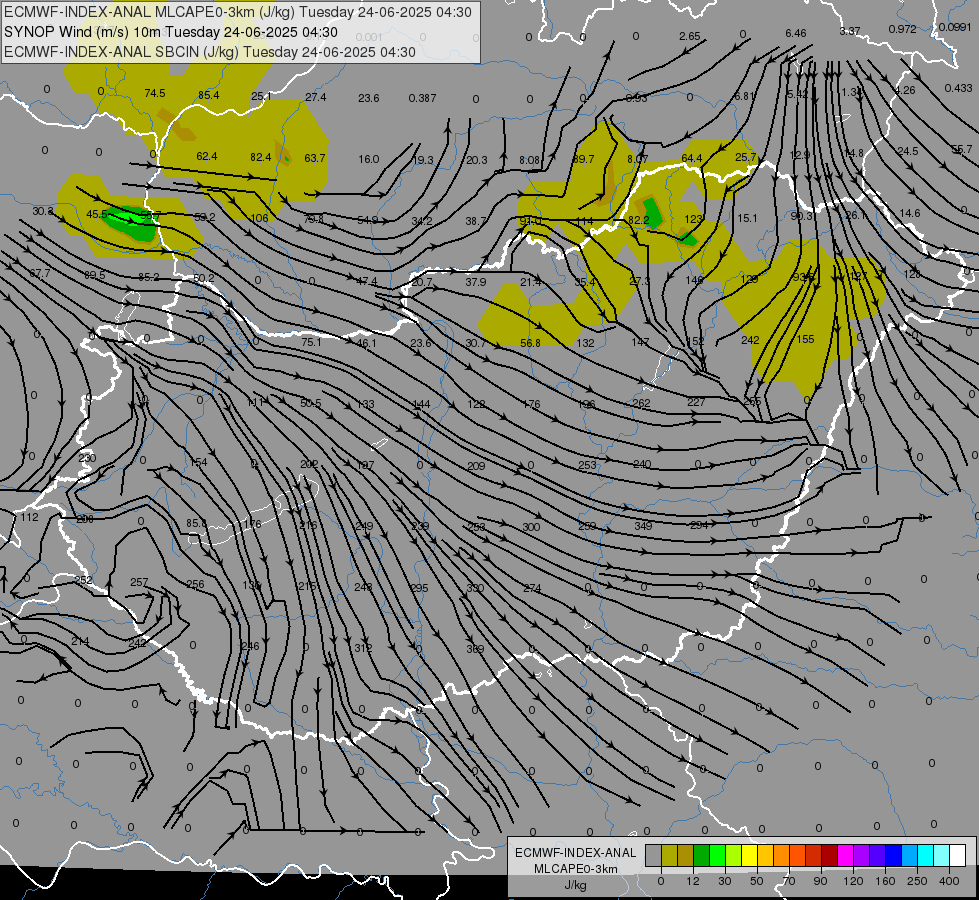
Task: Click the white legend swatch after 400
Action: point(958,855)
